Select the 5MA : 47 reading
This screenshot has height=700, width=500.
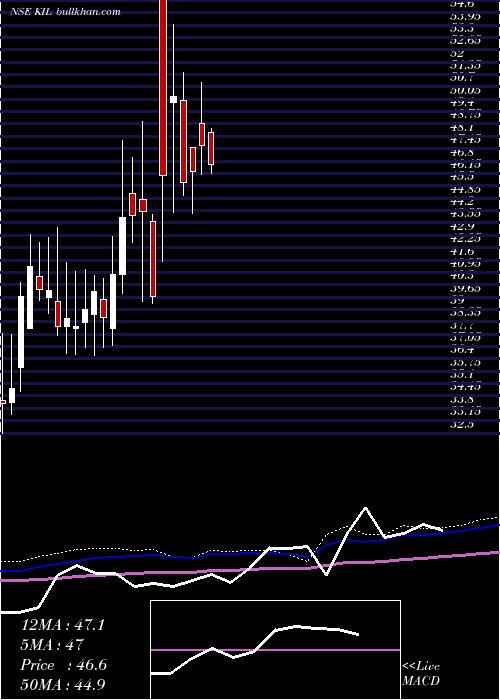pyautogui.click(x=52, y=645)
